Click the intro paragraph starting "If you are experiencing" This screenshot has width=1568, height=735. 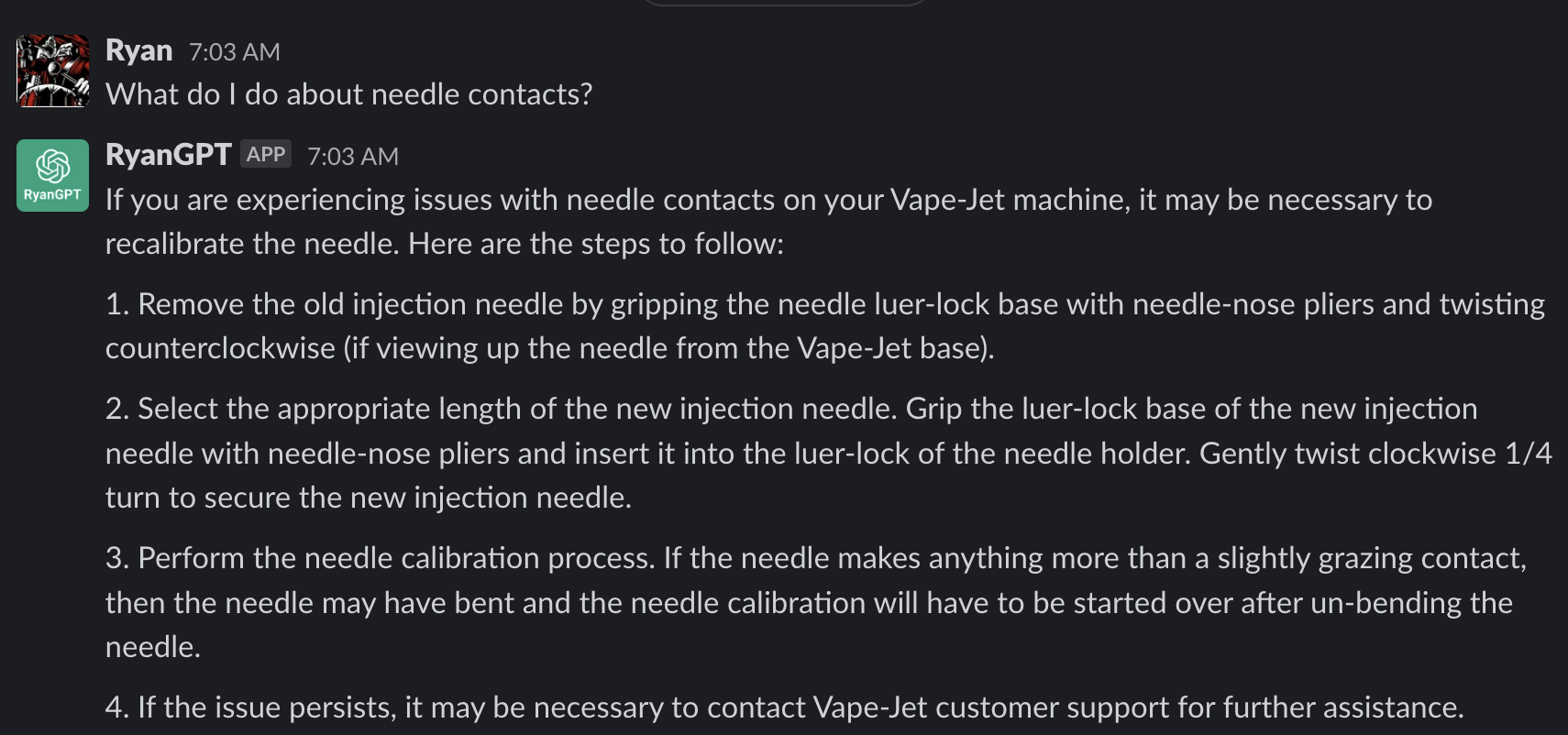click(768, 222)
